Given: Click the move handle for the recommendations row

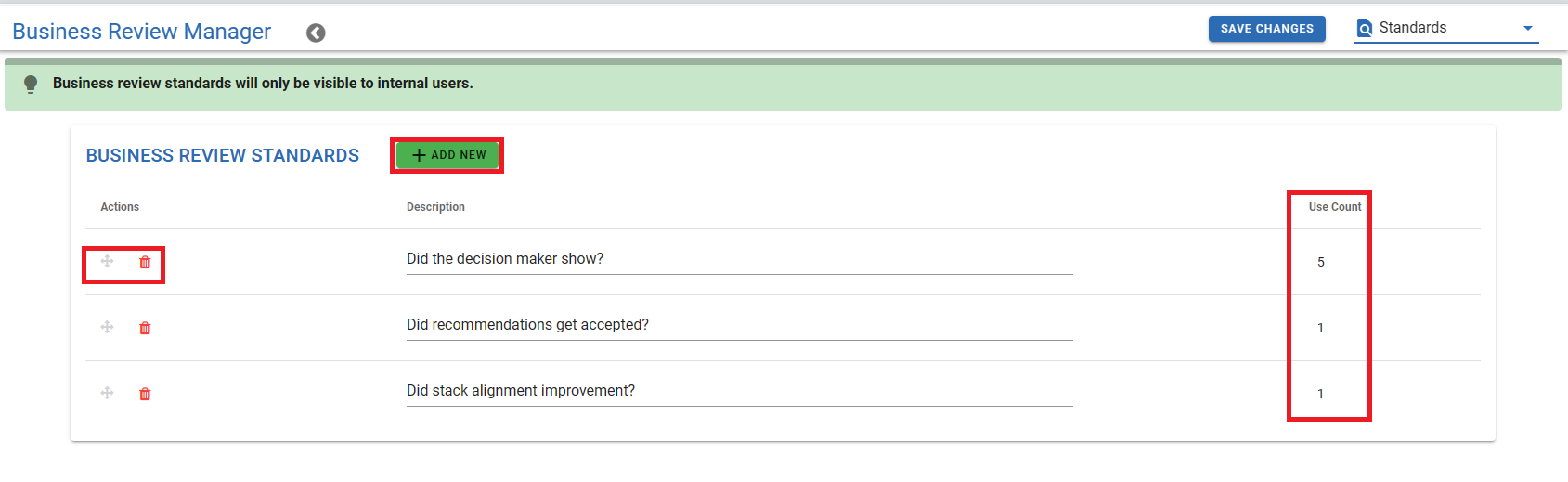Looking at the screenshot, I should pyautogui.click(x=107, y=327).
